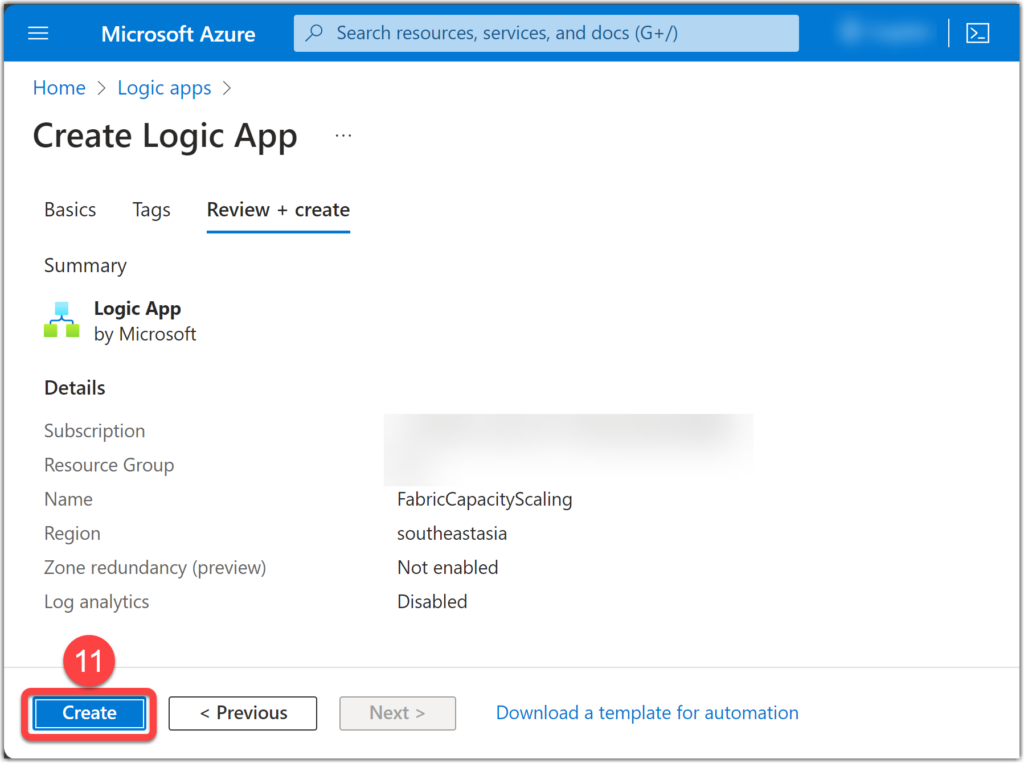Click the < Previous button

243,713
